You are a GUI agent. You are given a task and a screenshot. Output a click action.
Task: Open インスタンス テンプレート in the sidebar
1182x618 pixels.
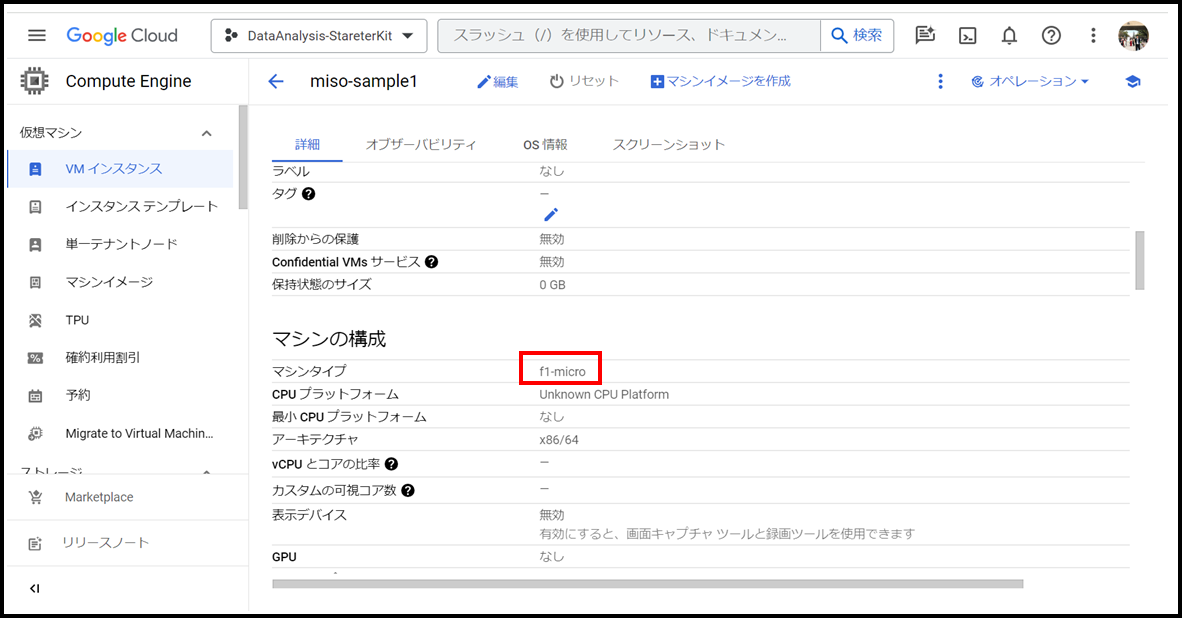click(141, 207)
